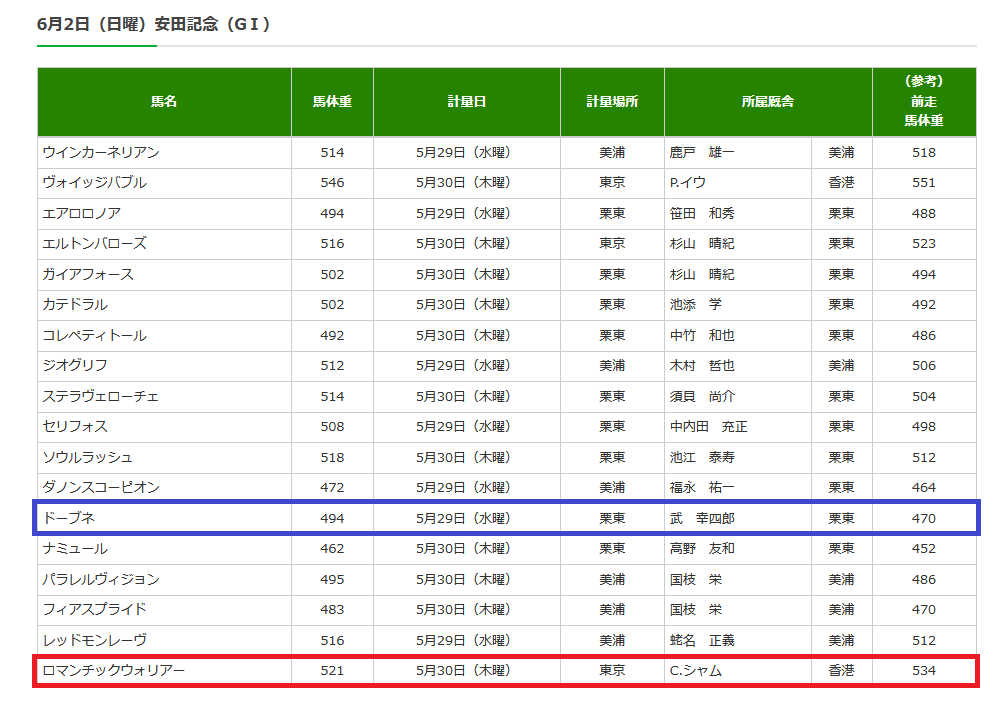994x704 pixels.
Task: Click trainer name 池添 学
Action: 695,304
